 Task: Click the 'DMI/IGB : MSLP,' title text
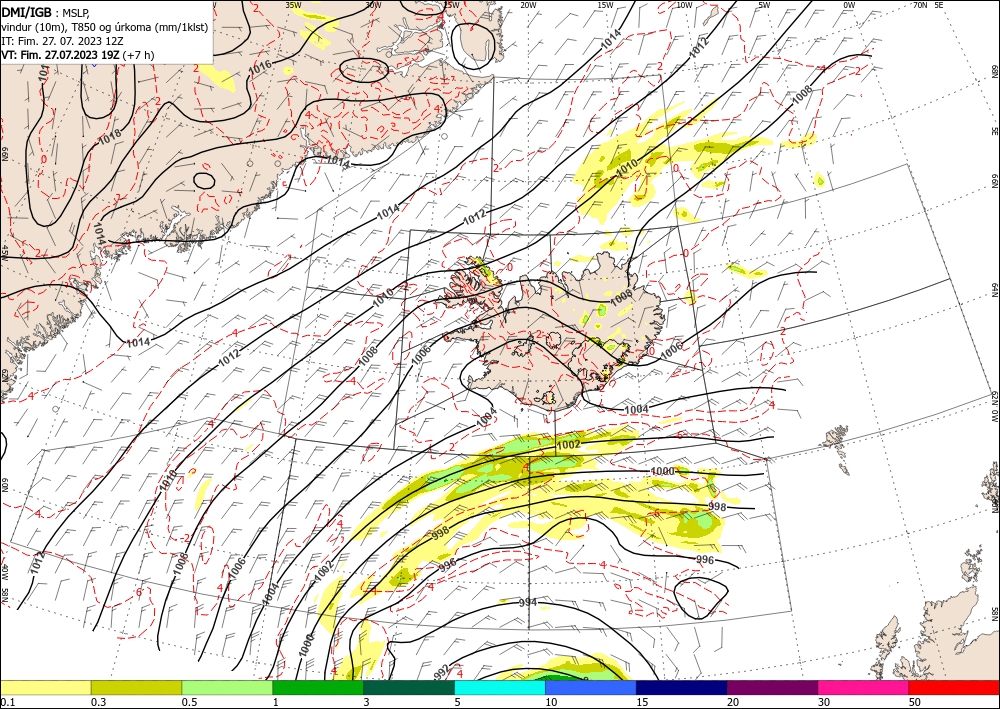46,11
